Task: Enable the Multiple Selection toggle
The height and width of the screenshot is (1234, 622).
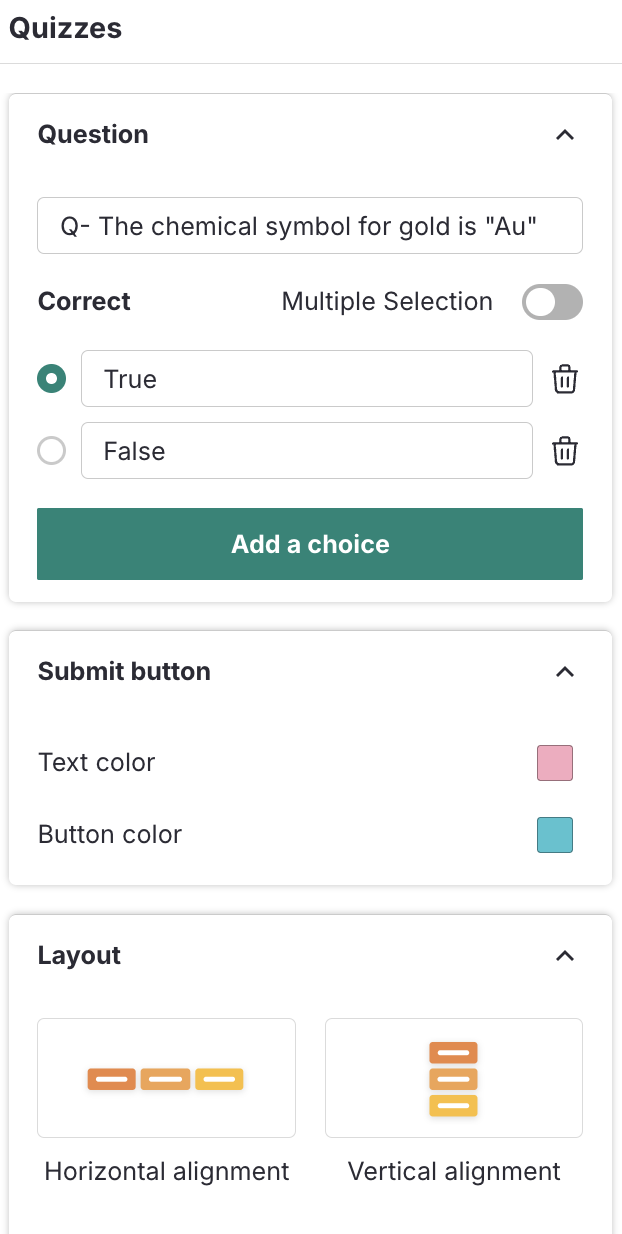Action: point(552,302)
